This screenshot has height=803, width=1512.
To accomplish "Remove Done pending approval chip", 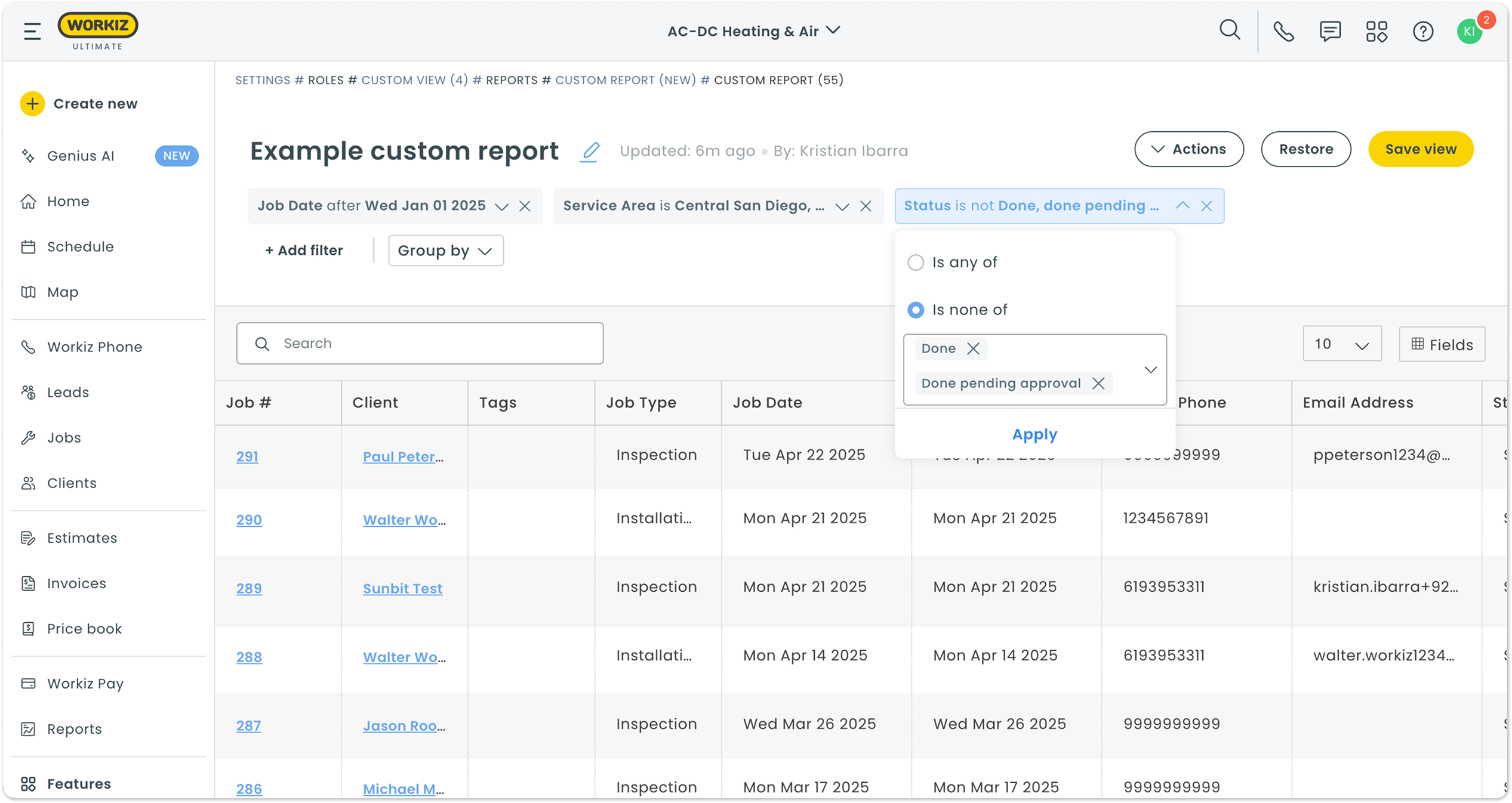I will point(1098,383).
